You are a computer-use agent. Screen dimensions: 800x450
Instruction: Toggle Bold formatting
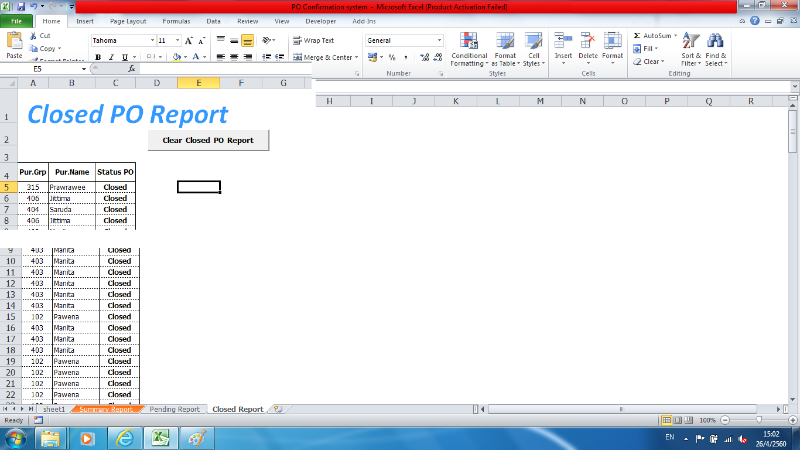point(98,57)
